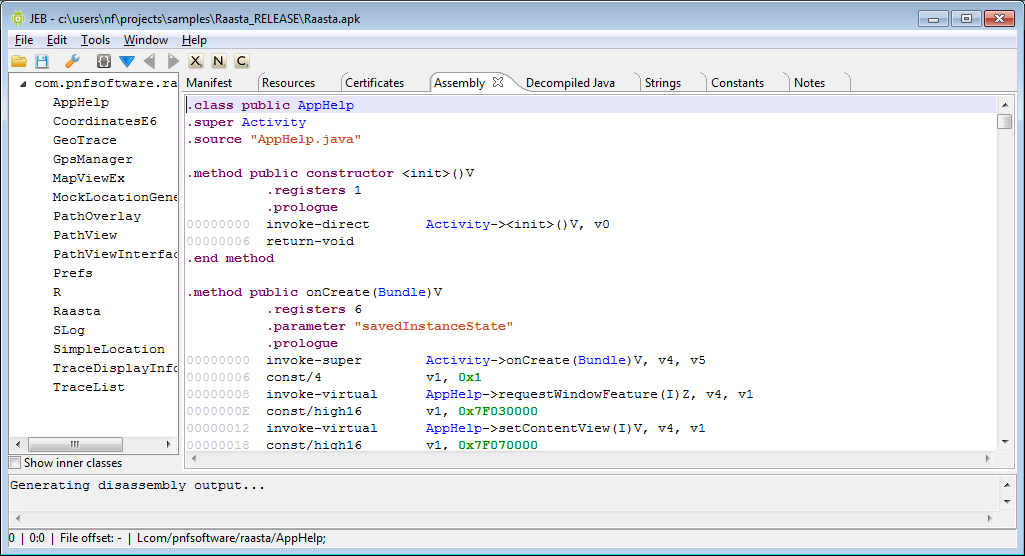Open the File menu
Viewport: 1025px width, 556px height.
pos(24,40)
